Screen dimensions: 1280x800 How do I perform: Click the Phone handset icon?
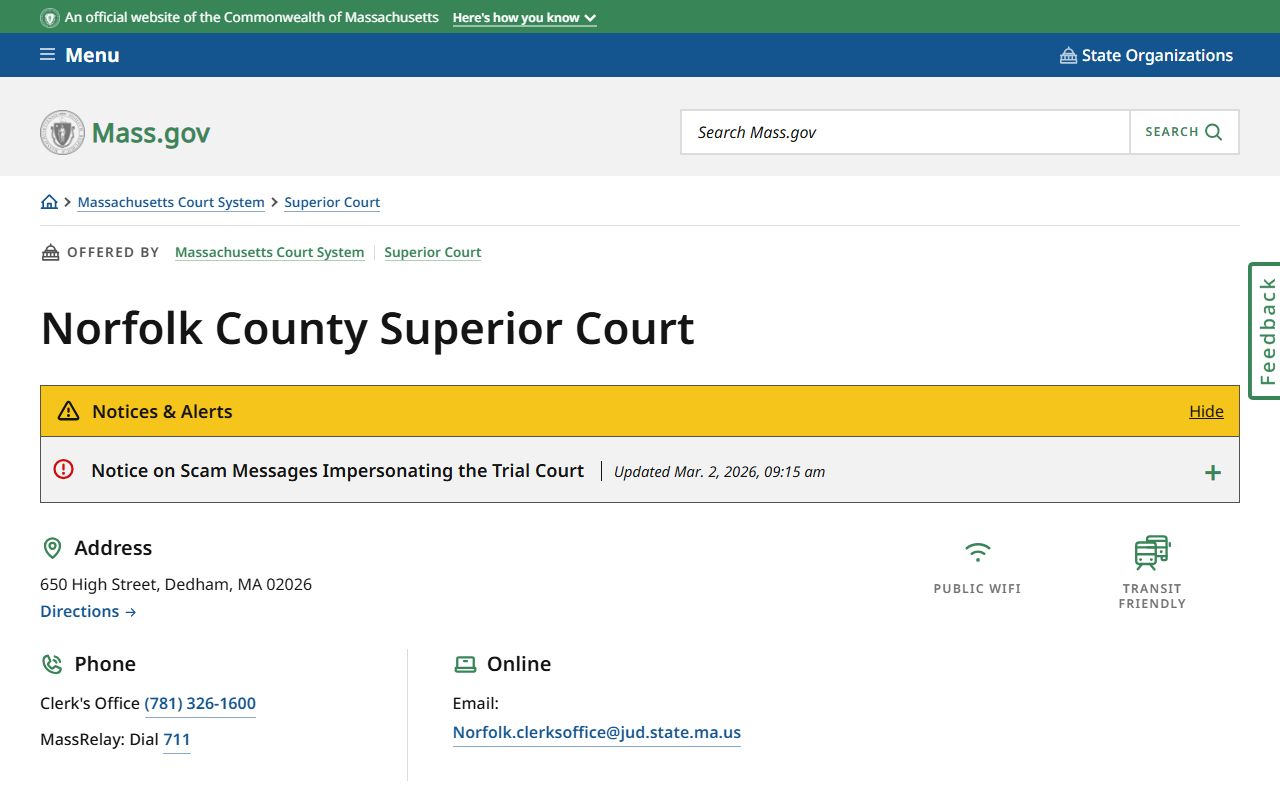pyautogui.click(x=52, y=664)
